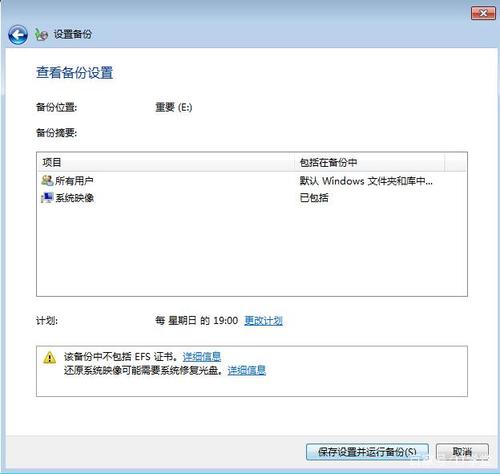The height and width of the screenshot is (474, 500).
Task: Open 详细信息 link for system repair disc
Action: pyautogui.click(x=247, y=370)
